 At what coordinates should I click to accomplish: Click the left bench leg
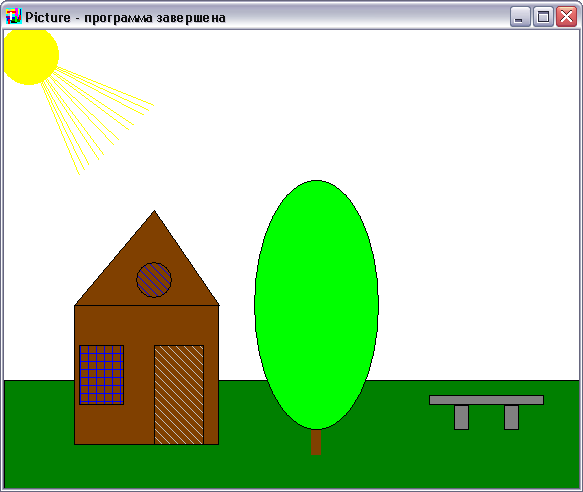[x=461, y=417]
